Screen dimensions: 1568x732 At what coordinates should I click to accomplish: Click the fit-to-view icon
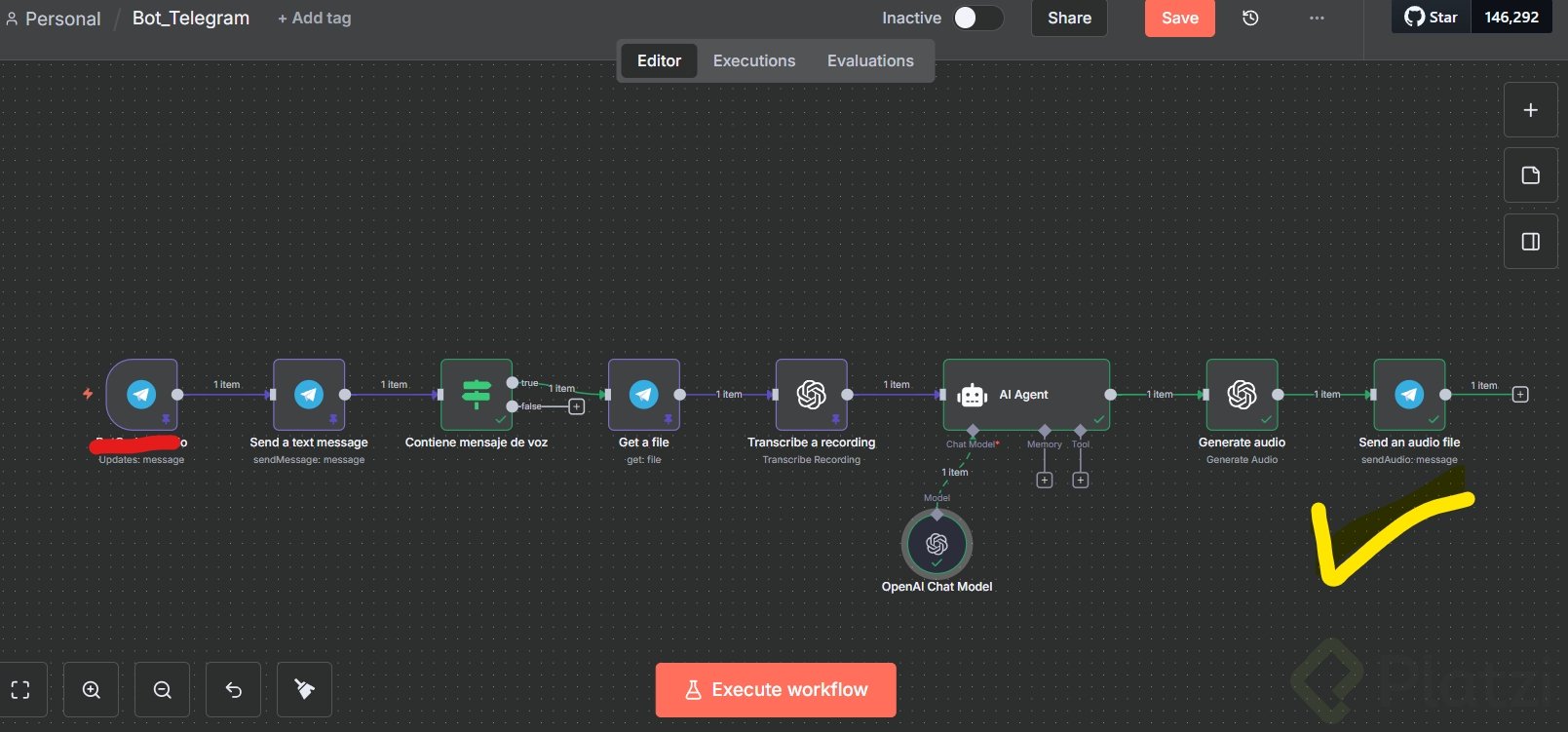point(20,690)
